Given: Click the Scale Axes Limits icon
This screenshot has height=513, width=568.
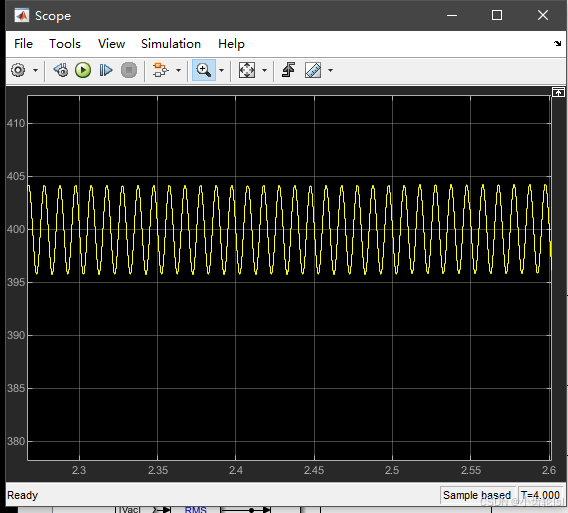Looking at the screenshot, I should pos(247,70).
